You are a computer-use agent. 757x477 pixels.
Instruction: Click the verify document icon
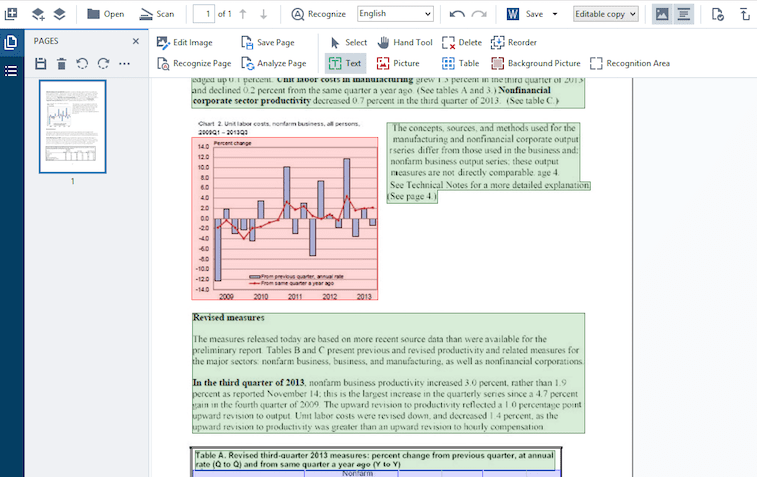[x=718, y=14]
